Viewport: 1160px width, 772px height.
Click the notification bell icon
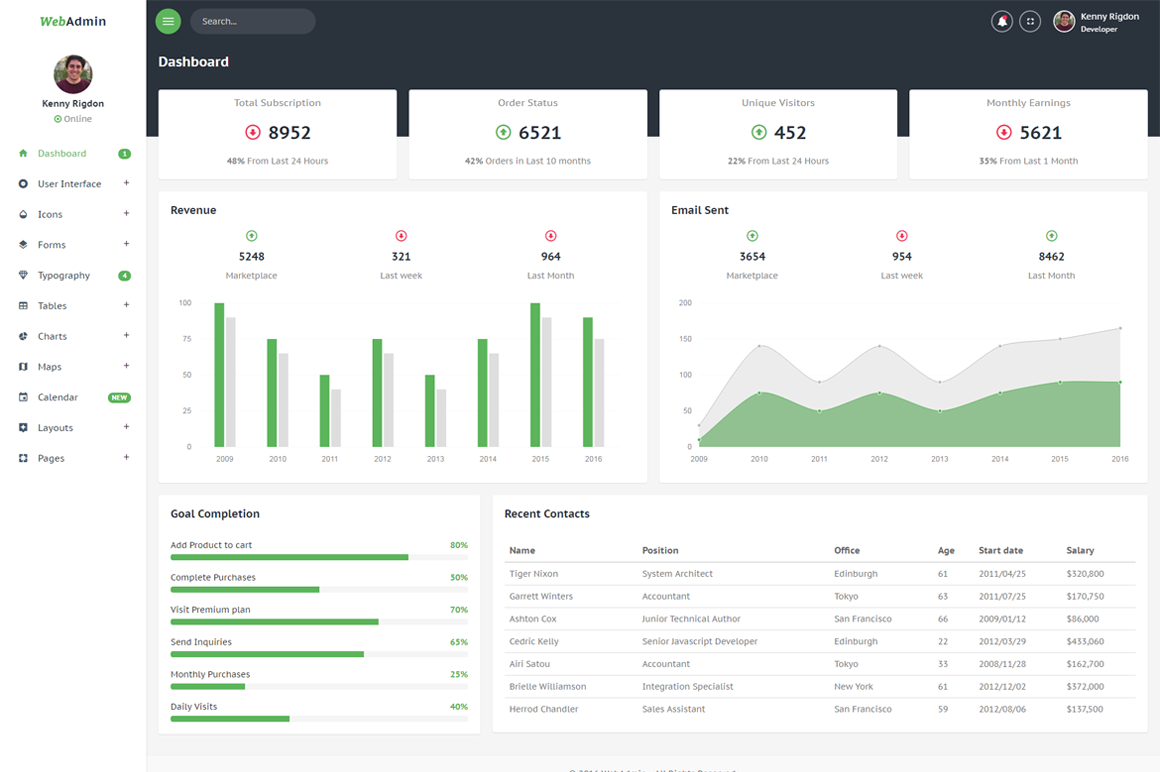pyautogui.click(x=1001, y=21)
